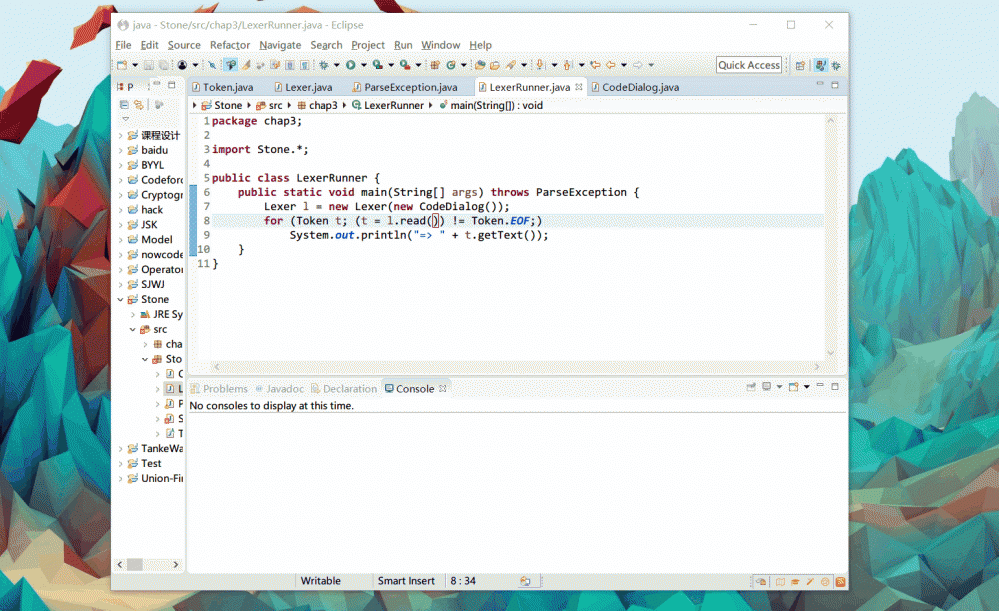Expand the baidu project tree node
999x611 pixels.
click(121, 150)
